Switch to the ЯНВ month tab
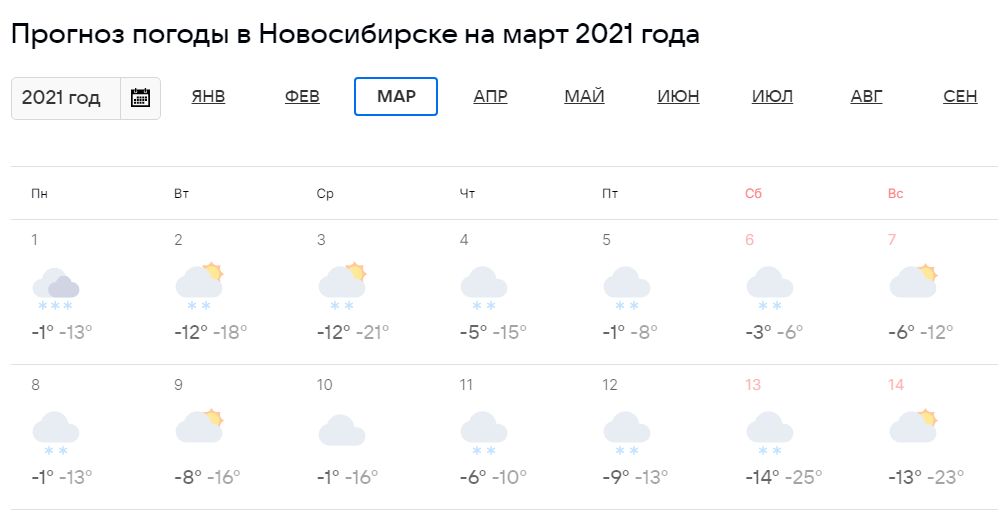This screenshot has width=998, height=511. 209,97
